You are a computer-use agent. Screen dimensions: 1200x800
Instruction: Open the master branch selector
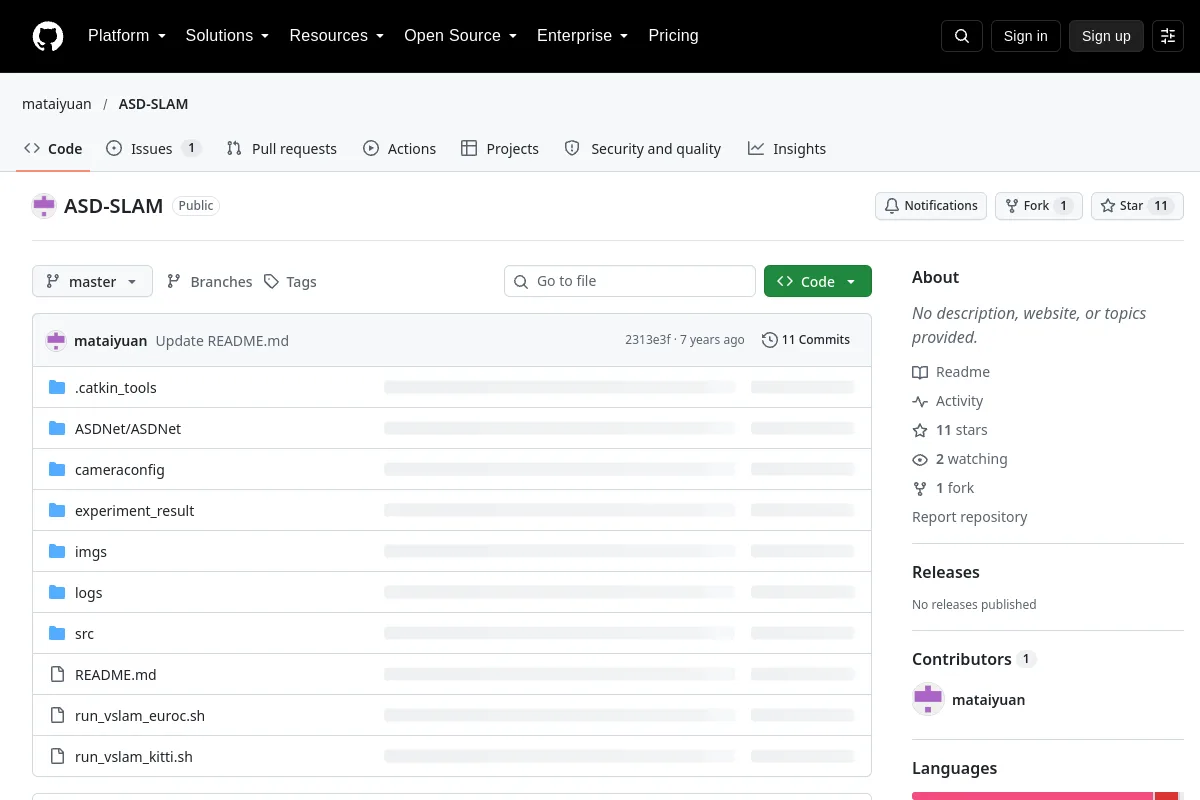tap(92, 282)
